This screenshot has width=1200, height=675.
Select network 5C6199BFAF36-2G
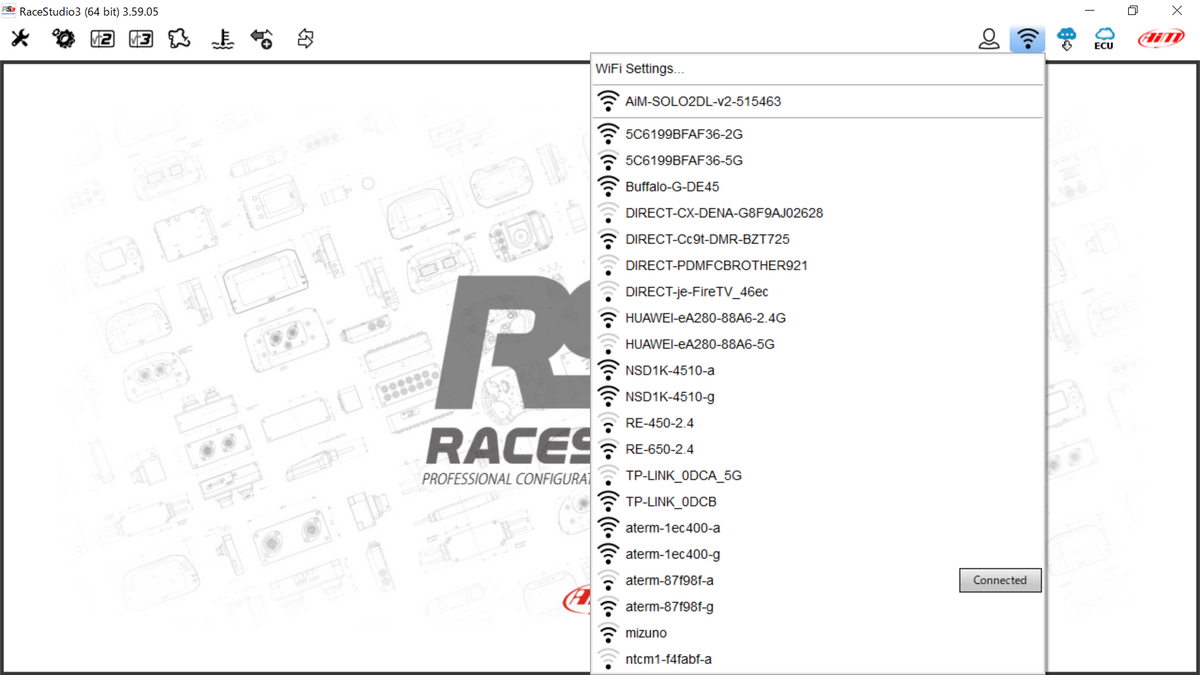click(817, 133)
